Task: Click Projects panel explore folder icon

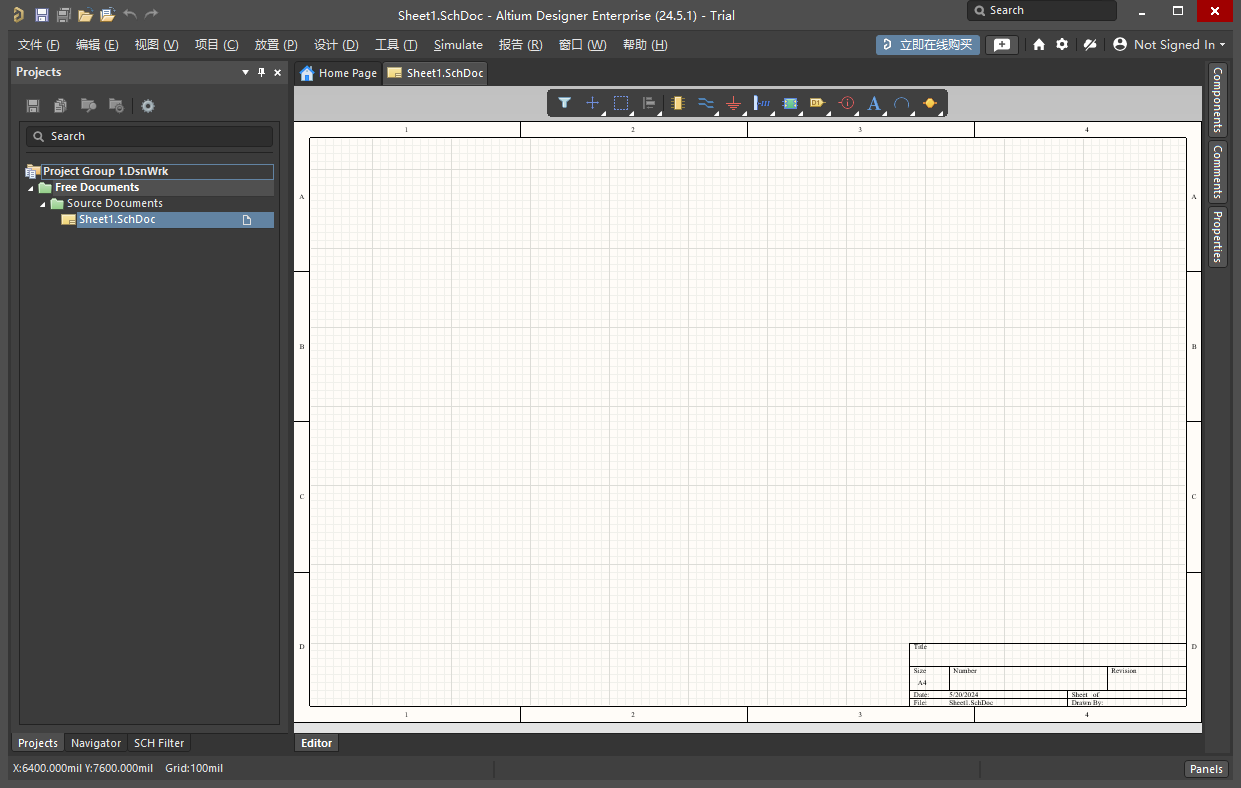Action: point(89,106)
